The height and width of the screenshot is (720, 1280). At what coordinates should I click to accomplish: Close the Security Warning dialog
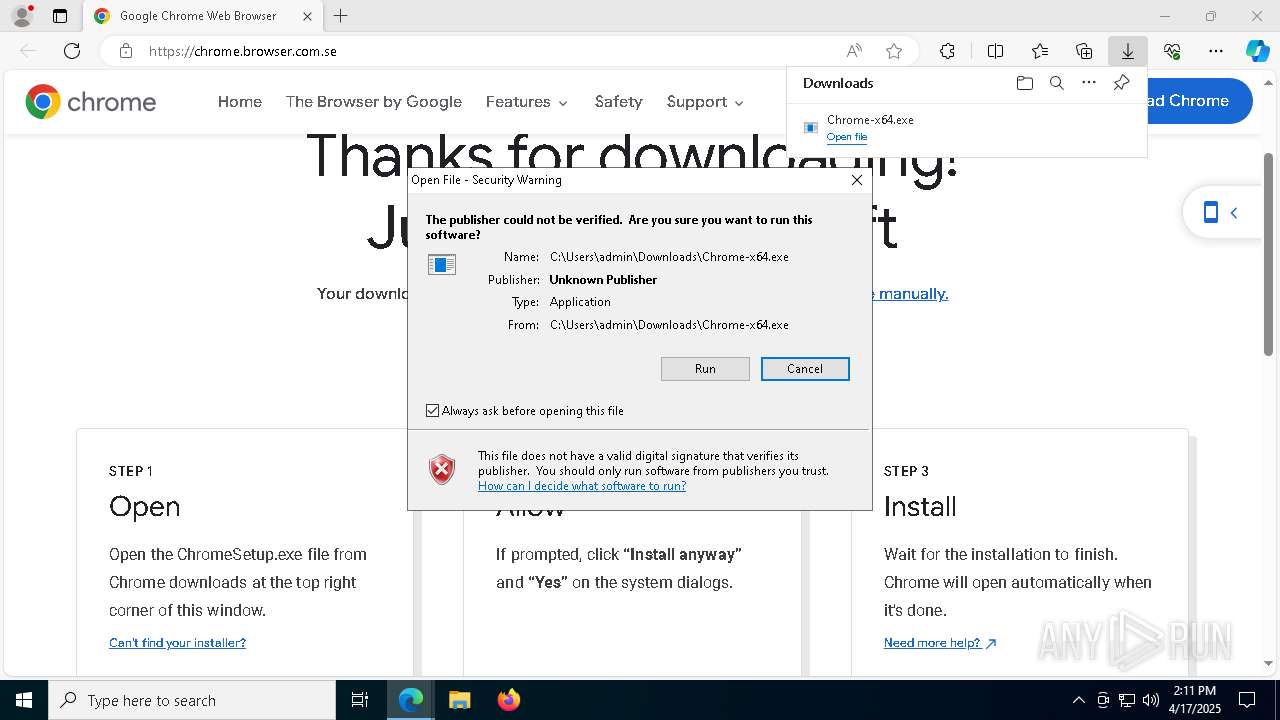857,180
